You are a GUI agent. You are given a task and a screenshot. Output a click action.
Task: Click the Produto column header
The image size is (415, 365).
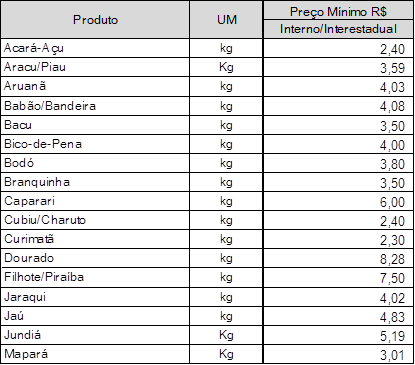[95, 19]
